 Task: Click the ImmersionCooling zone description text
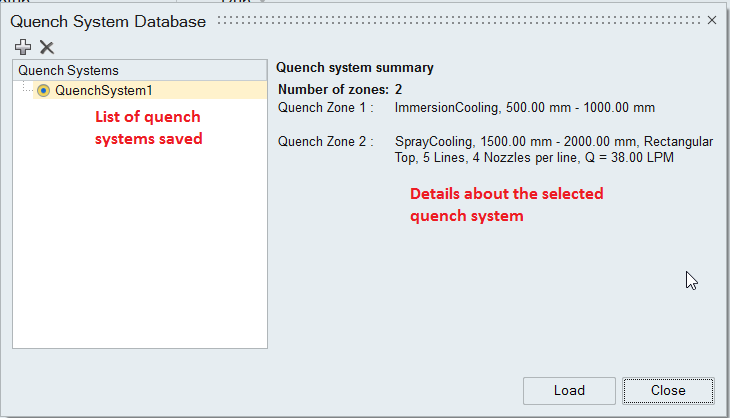[x=525, y=107]
